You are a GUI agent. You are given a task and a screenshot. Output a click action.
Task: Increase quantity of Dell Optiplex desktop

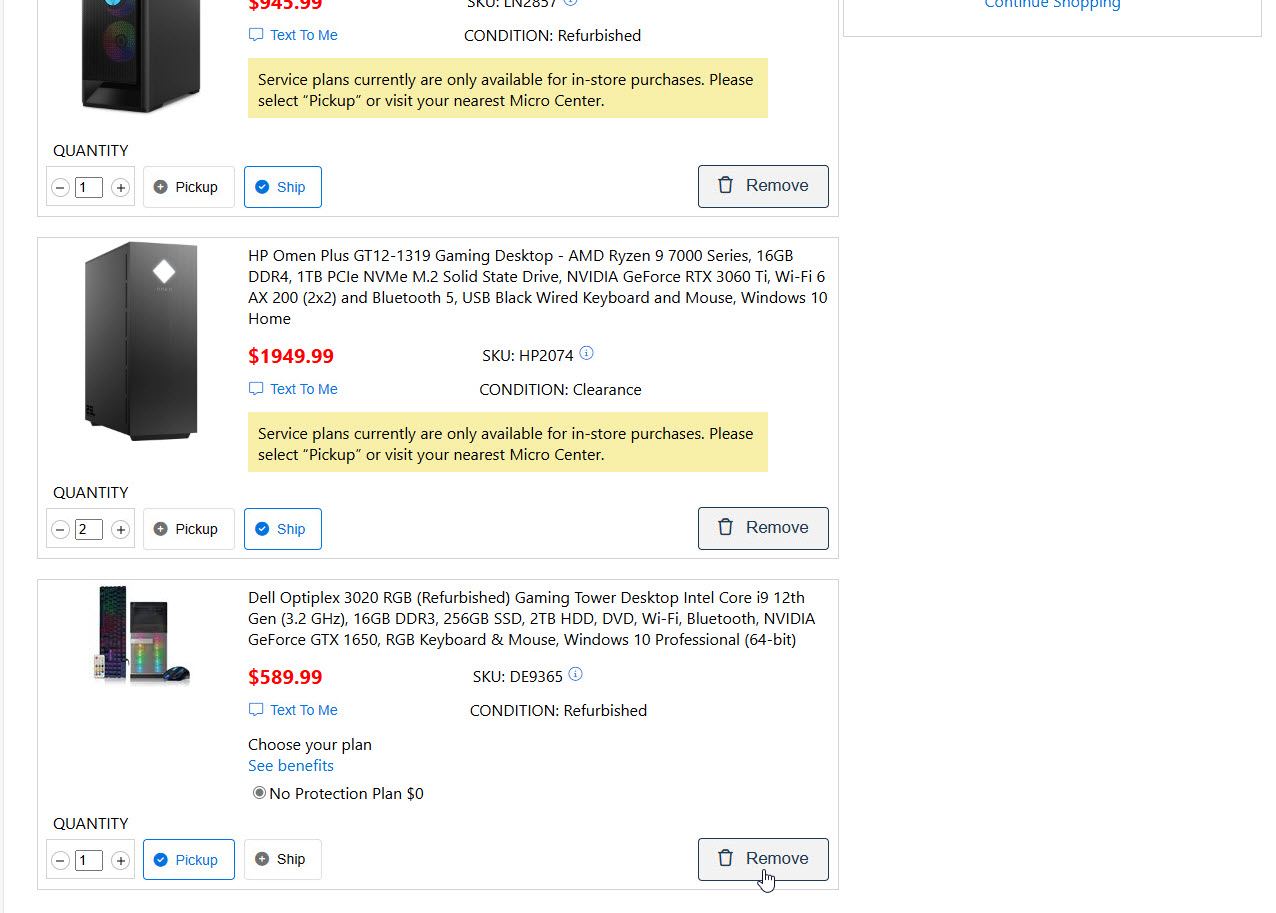pos(120,861)
